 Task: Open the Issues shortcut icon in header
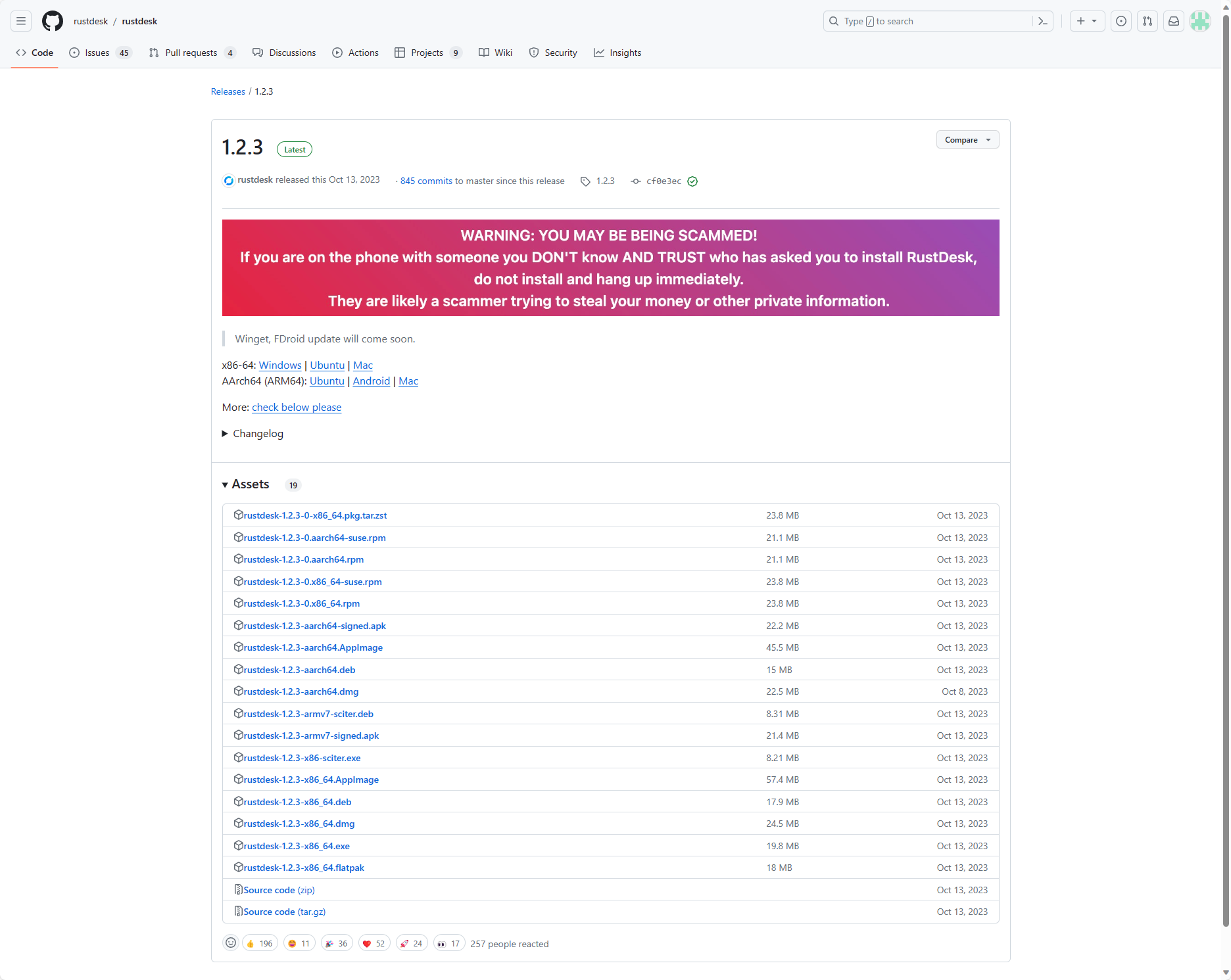point(1121,21)
